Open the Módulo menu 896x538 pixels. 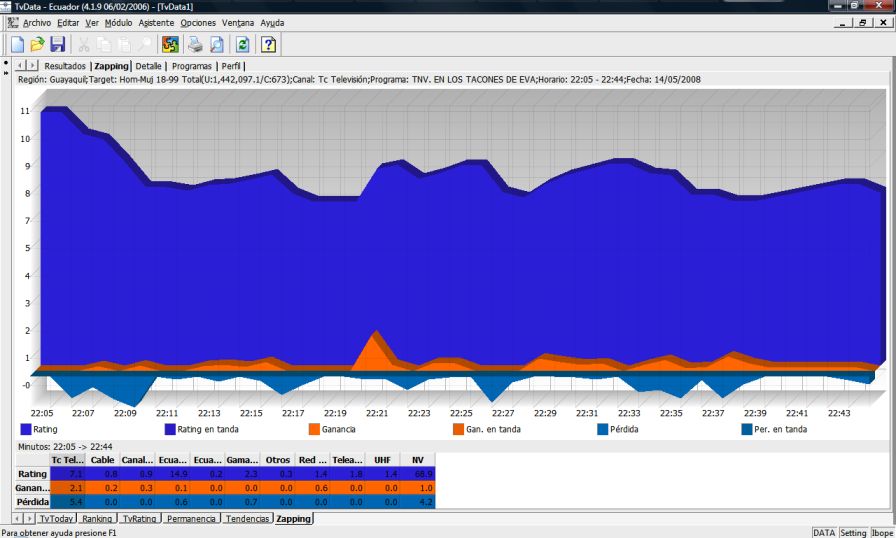118,23
